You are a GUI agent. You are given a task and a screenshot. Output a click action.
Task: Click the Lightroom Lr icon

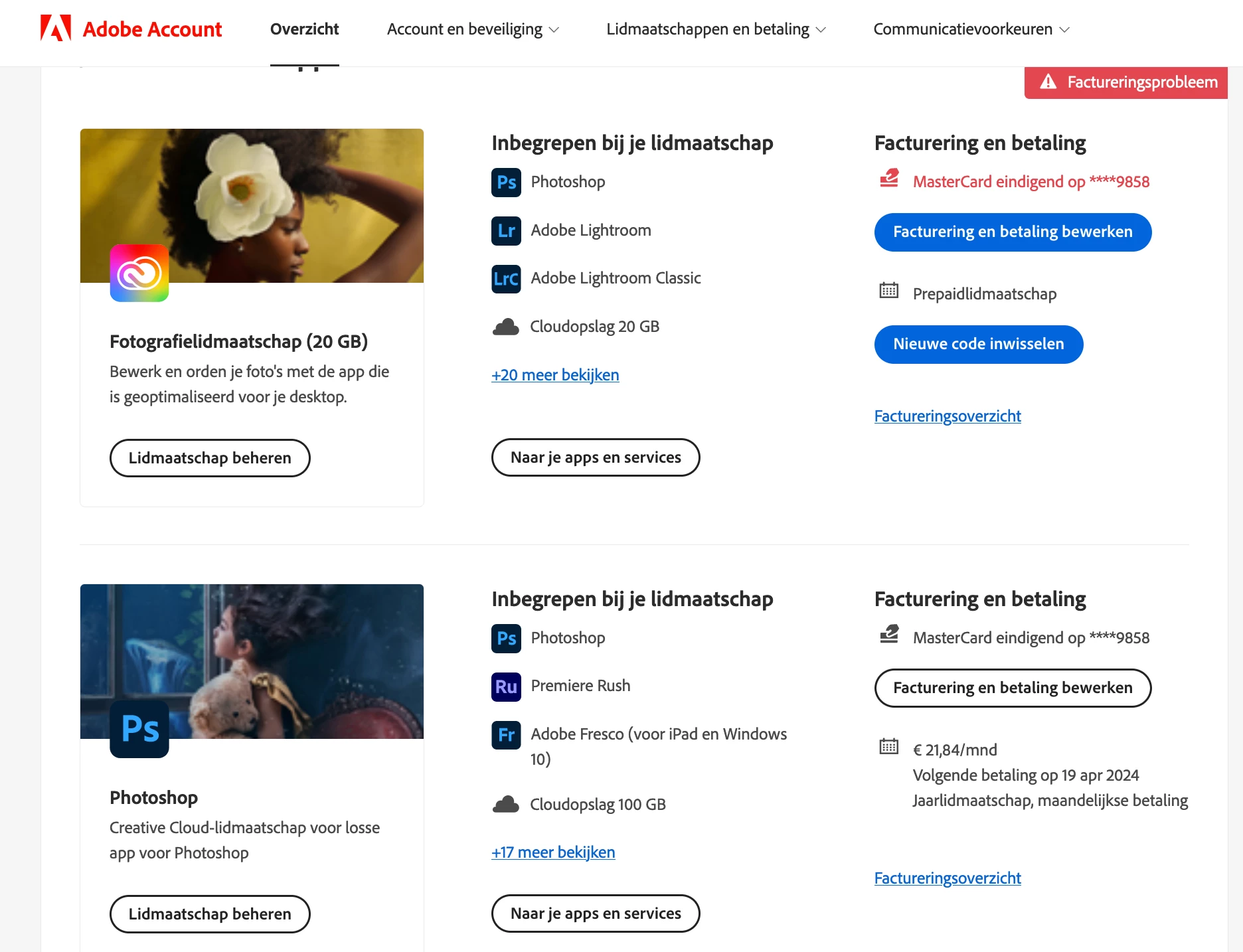[x=506, y=230]
